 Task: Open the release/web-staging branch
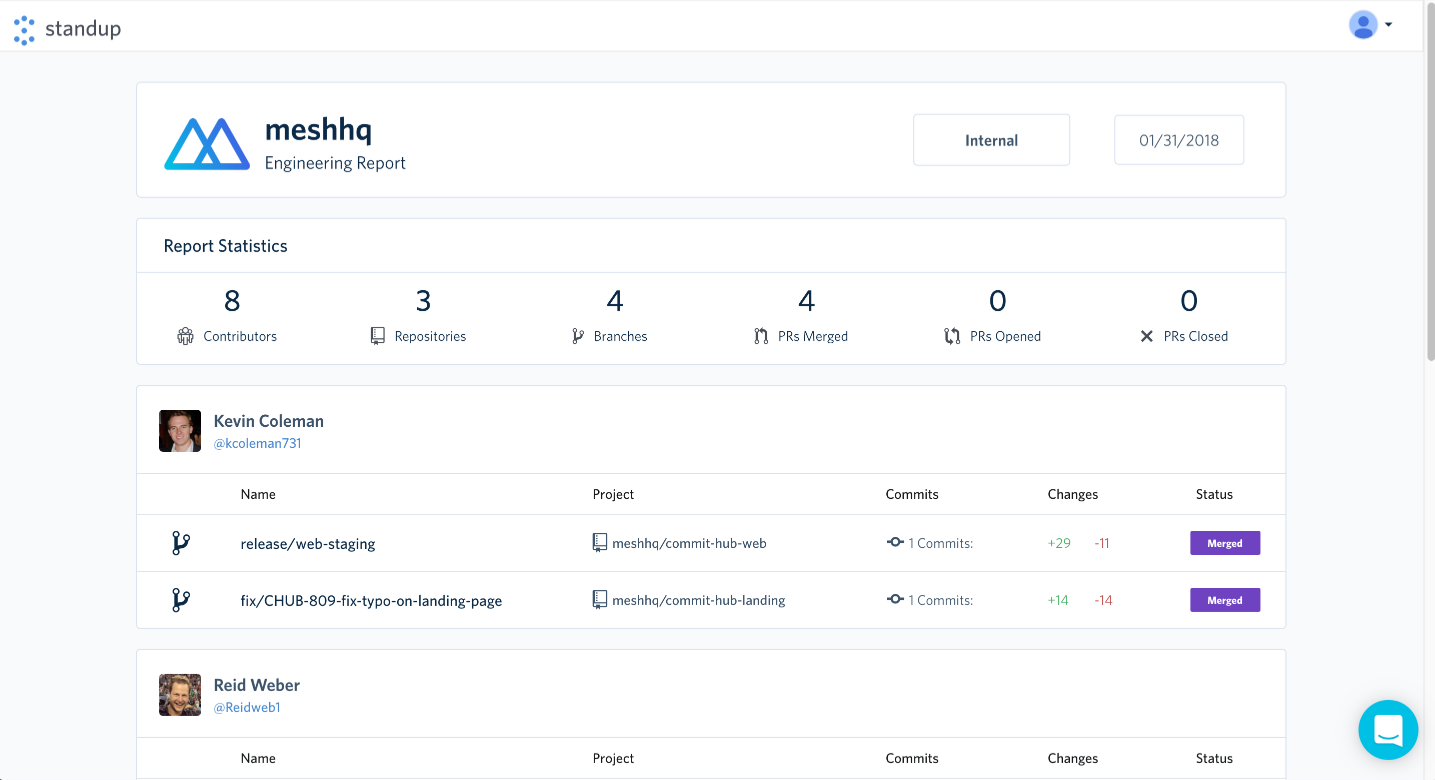[x=308, y=544]
